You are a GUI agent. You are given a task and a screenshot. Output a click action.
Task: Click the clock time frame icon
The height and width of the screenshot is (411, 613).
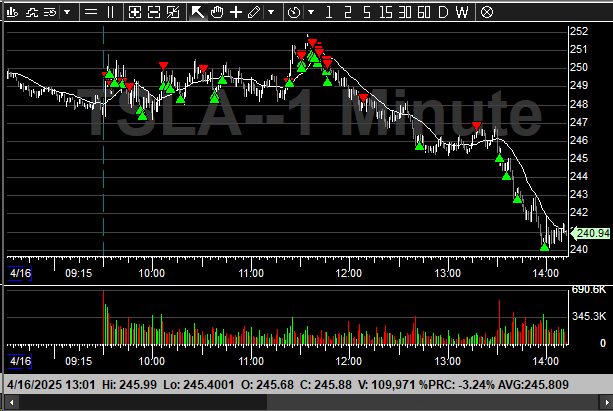(x=294, y=13)
